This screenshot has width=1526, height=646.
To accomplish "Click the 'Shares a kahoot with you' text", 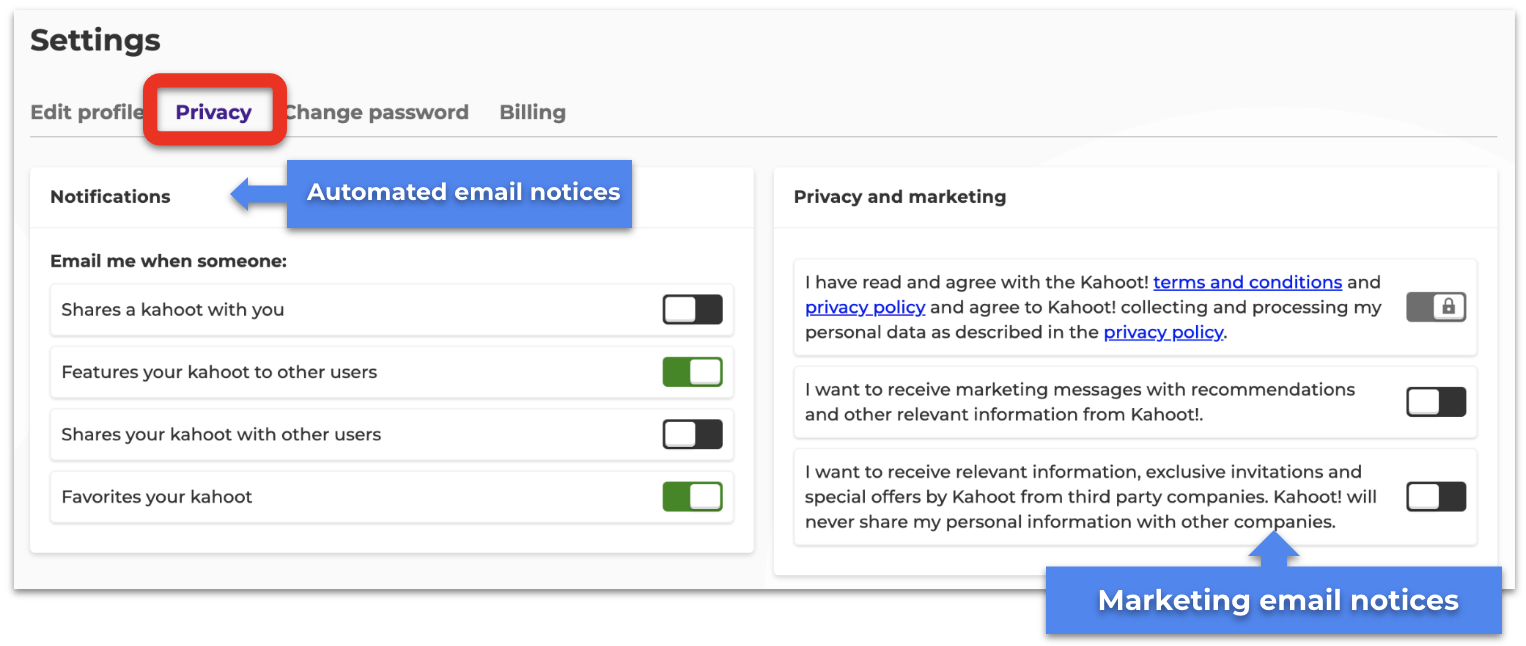I will (173, 310).
